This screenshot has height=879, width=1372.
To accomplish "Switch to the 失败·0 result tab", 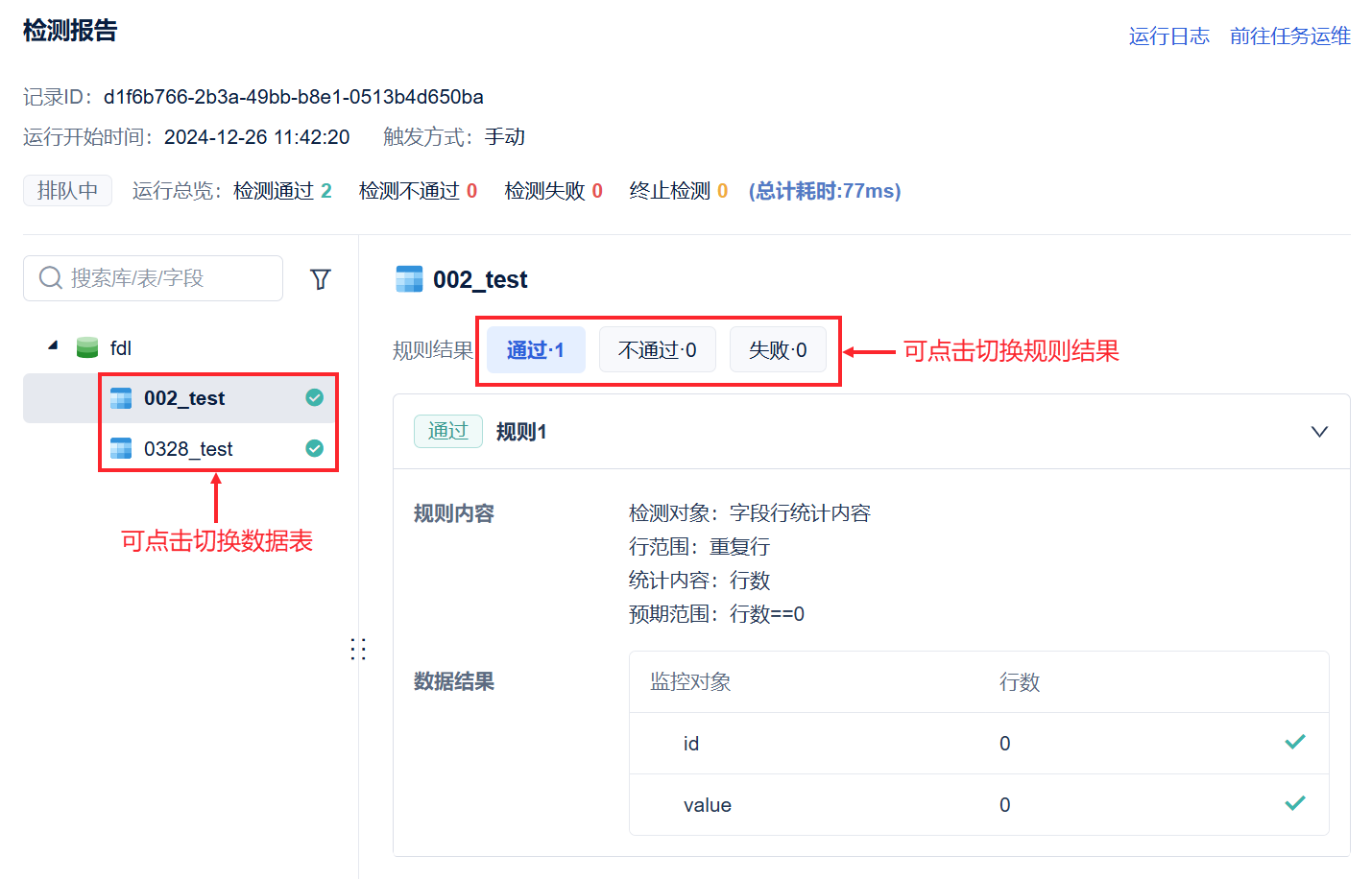I will [x=778, y=349].
